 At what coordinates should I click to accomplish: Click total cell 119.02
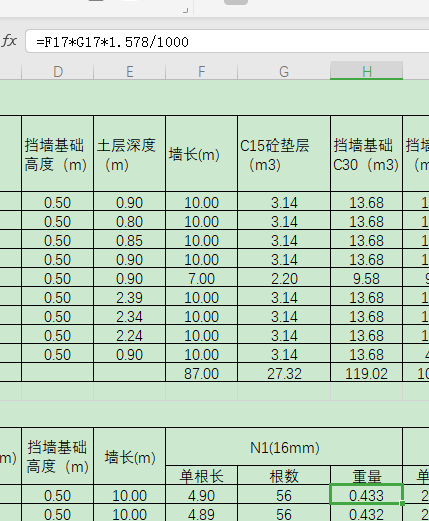[x=366, y=373]
